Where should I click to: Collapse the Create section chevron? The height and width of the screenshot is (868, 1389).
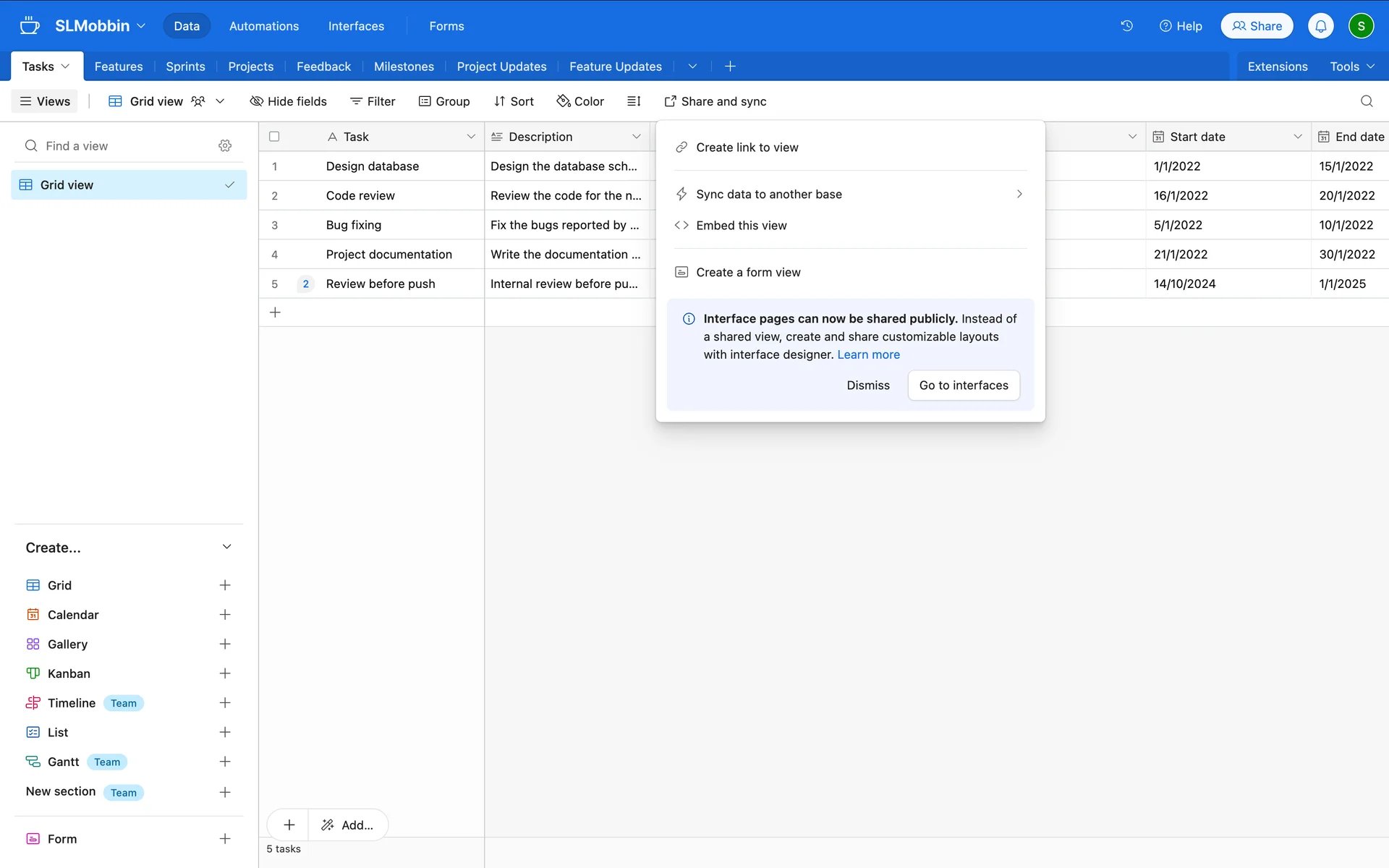(x=226, y=547)
